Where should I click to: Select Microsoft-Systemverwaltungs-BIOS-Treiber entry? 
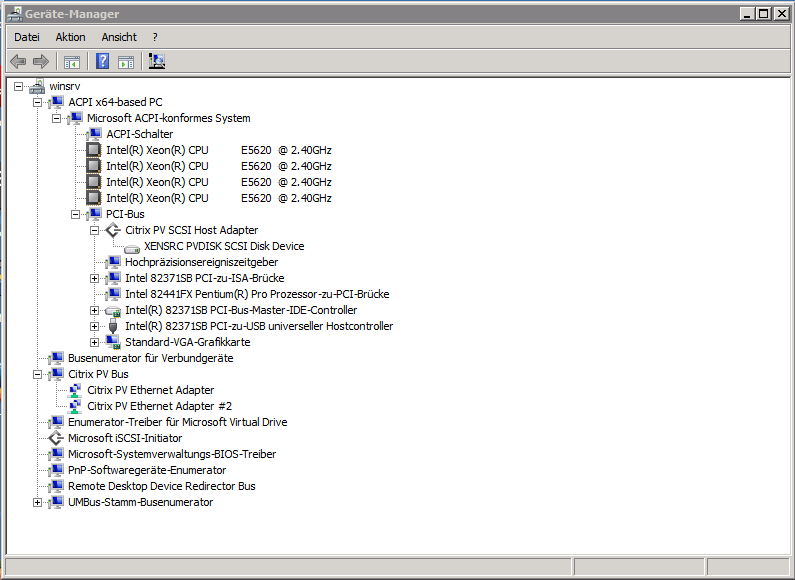pyautogui.click(x=172, y=454)
